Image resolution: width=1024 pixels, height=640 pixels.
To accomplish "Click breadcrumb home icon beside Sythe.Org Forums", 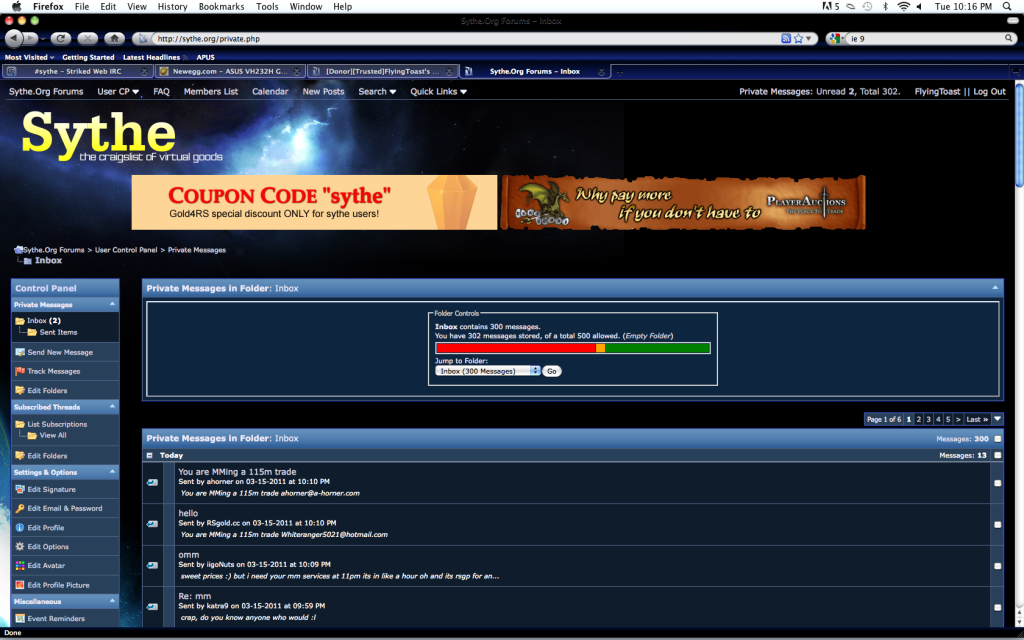I will (19, 249).
